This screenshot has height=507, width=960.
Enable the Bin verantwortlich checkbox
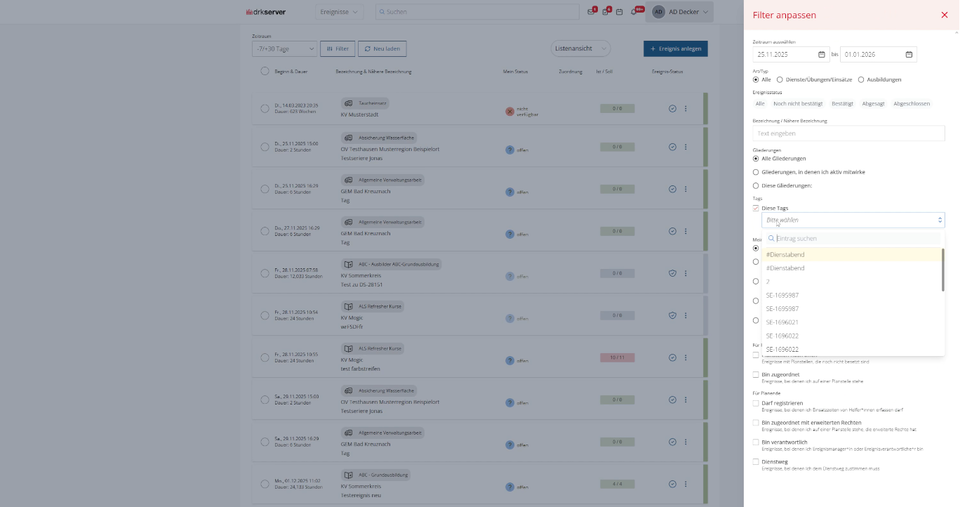(756, 442)
